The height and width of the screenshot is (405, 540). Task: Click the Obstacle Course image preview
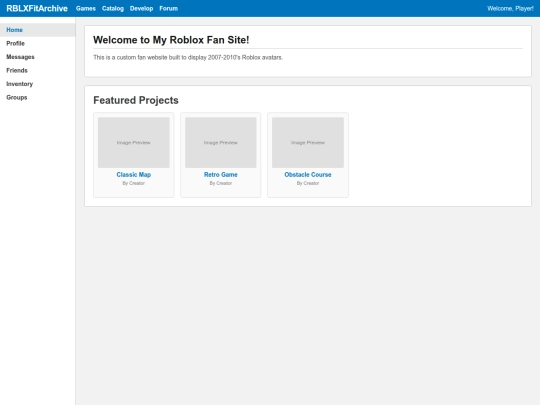pyautogui.click(x=308, y=143)
